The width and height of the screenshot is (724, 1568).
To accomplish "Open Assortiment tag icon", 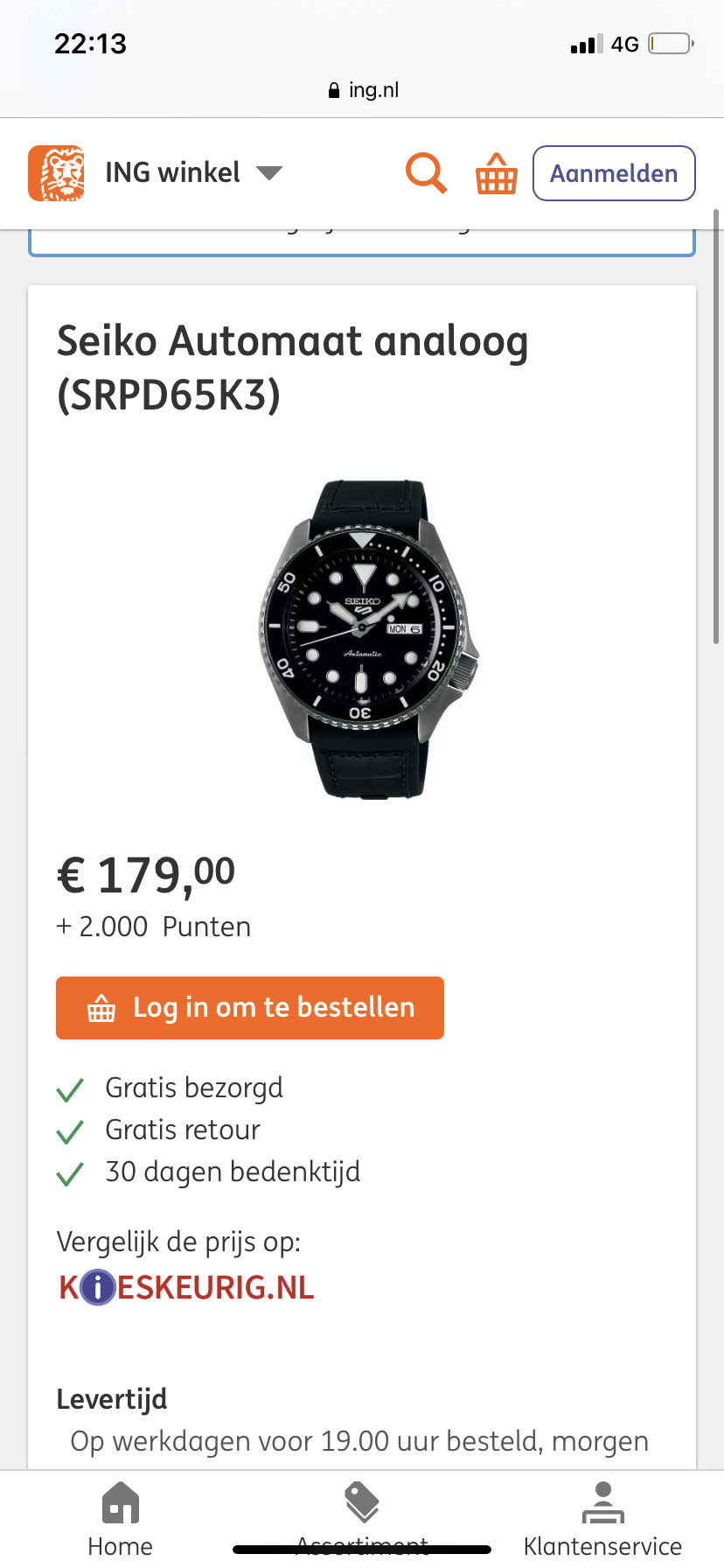I will tap(362, 1503).
